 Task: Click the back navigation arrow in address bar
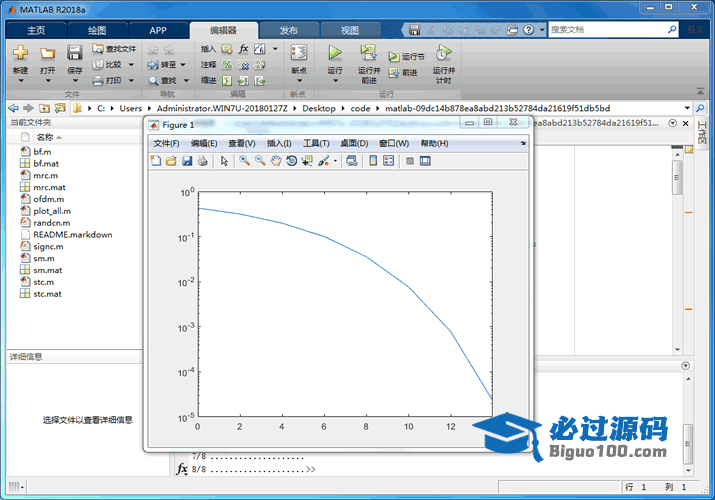point(13,108)
